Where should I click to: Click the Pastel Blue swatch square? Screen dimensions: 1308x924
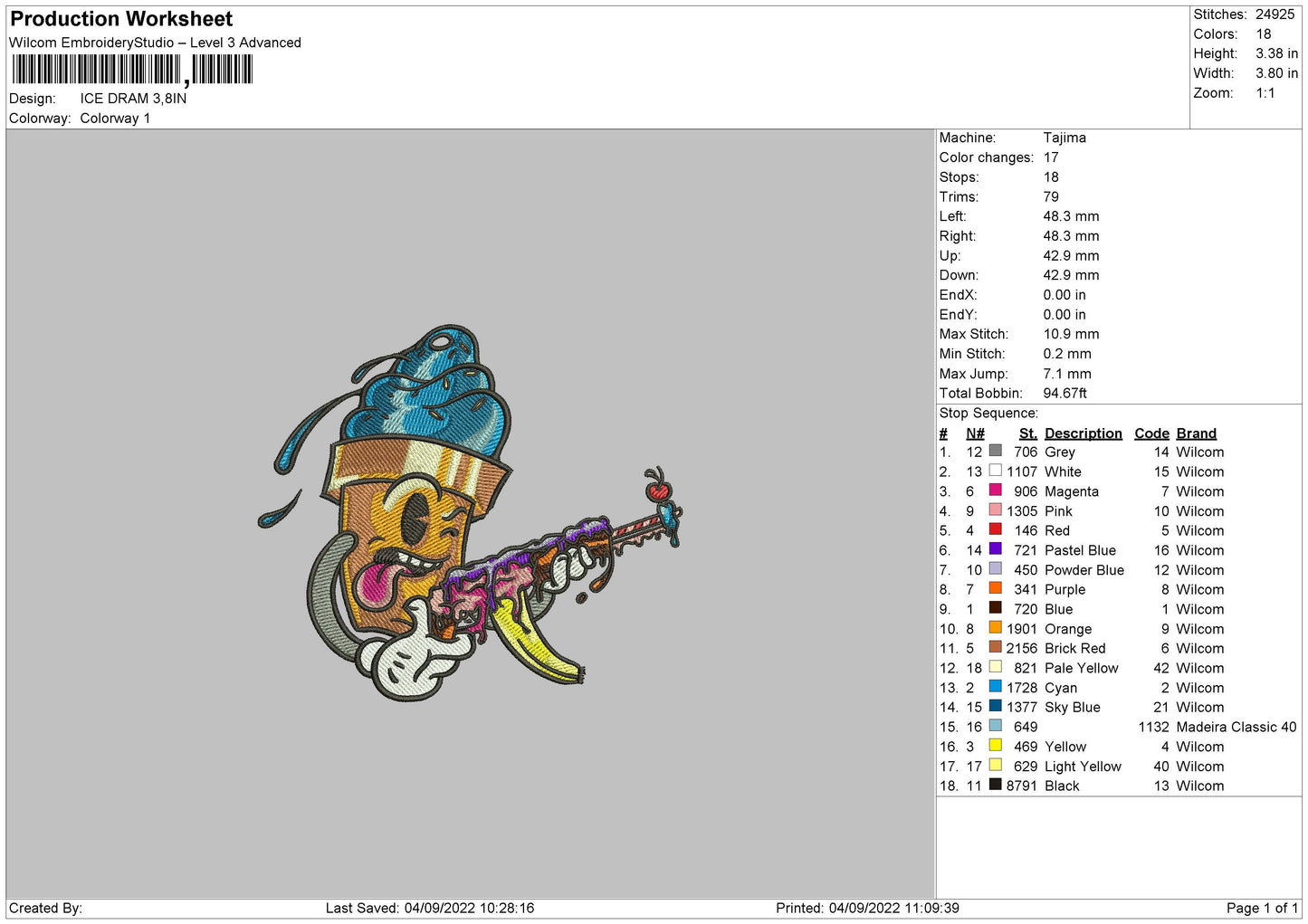point(996,549)
